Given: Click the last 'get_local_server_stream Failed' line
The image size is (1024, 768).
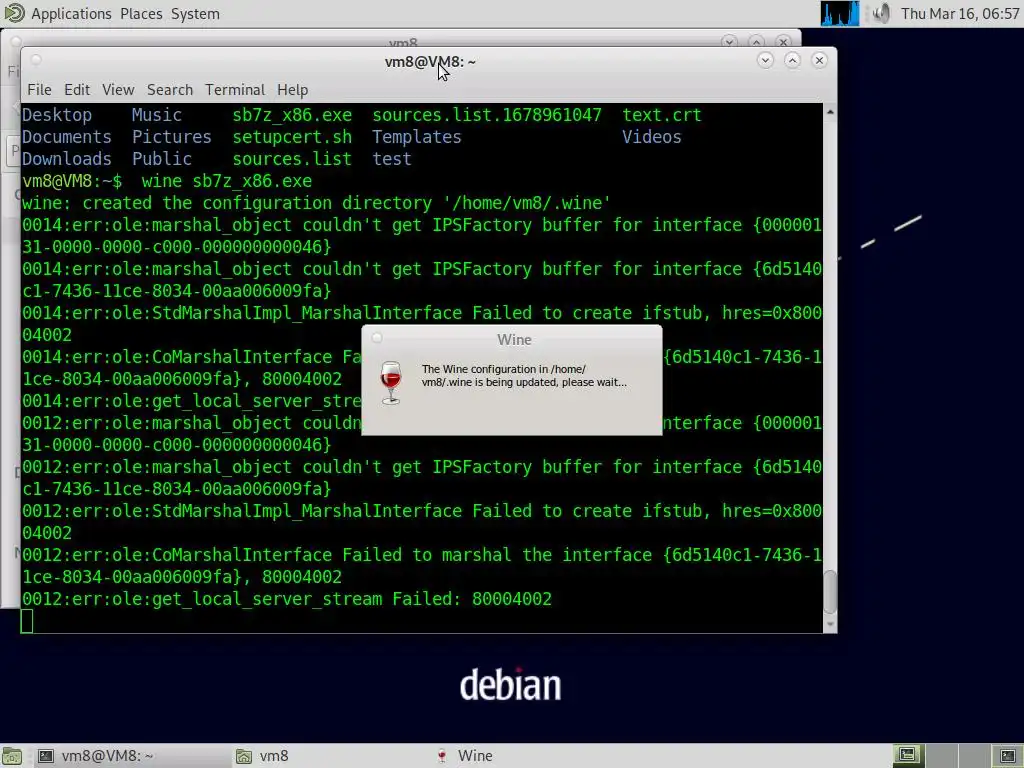Looking at the screenshot, I should coord(287,599).
